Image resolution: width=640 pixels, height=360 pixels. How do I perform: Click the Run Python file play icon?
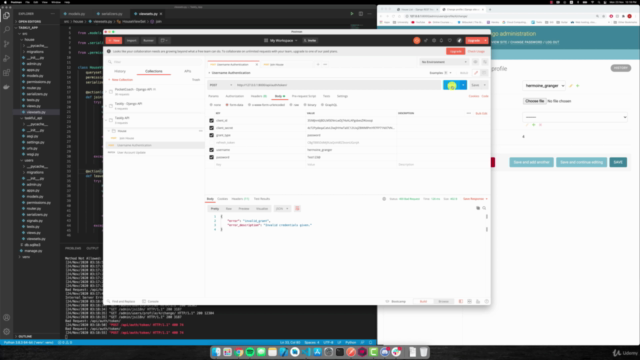click(x=352, y=13)
